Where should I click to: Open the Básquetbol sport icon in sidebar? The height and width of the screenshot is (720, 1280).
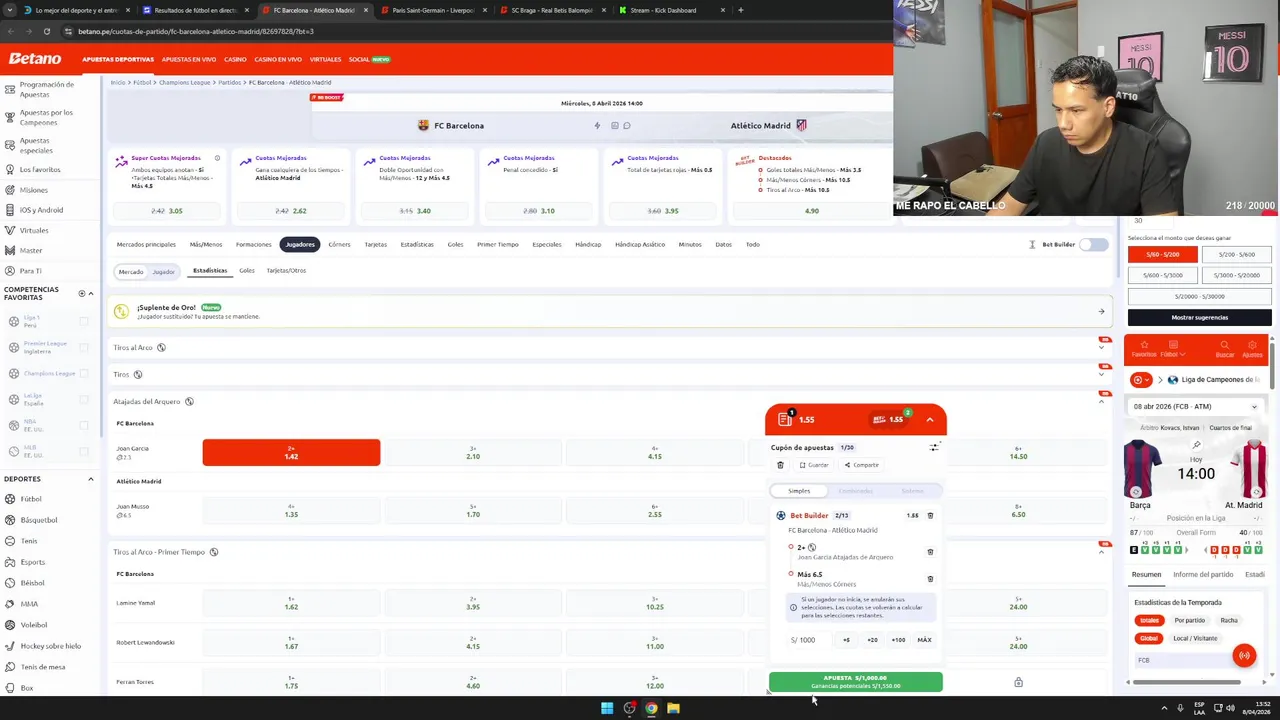(x=10, y=520)
